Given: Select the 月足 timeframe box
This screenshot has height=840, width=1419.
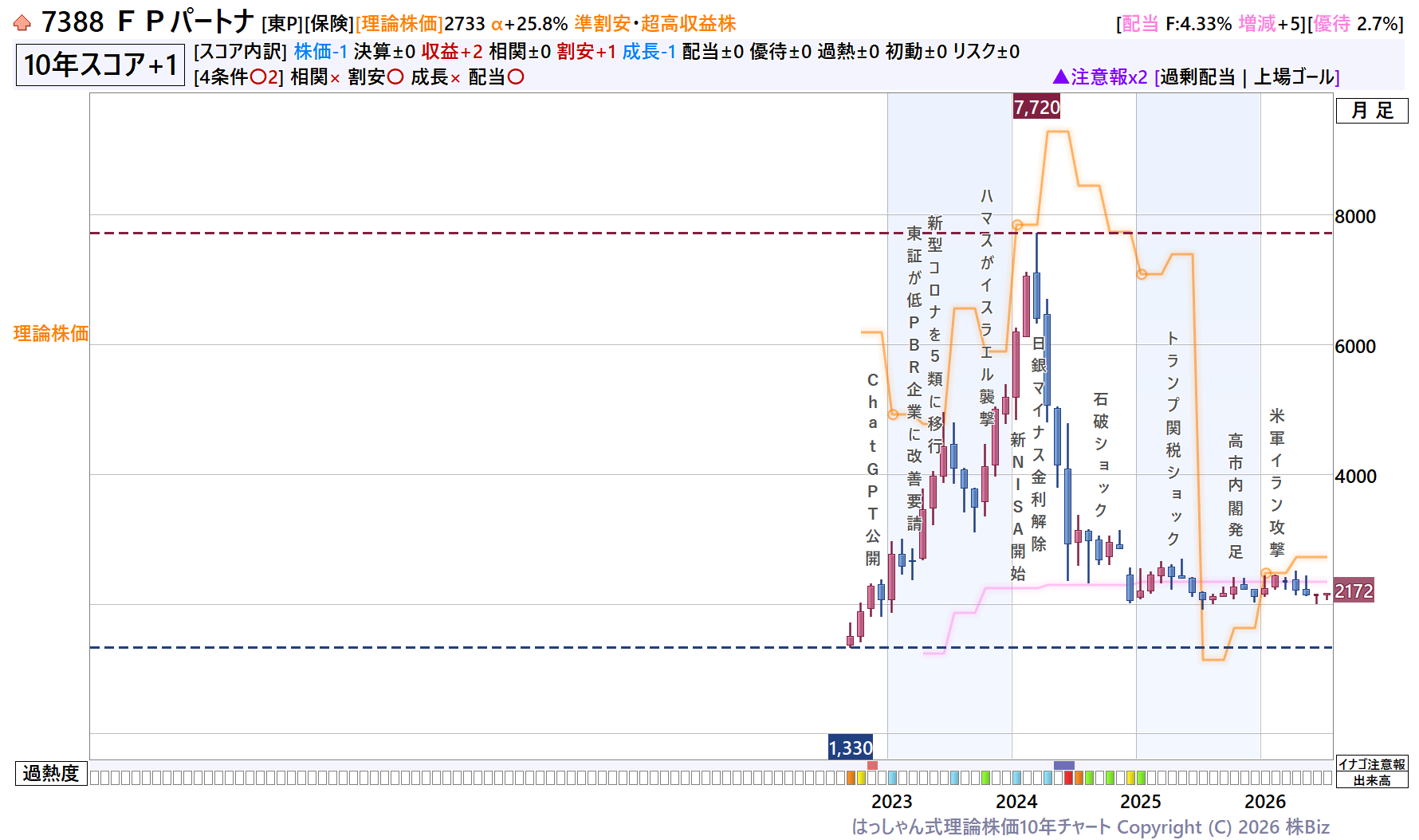Looking at the screenshot, I should 1372,111.
